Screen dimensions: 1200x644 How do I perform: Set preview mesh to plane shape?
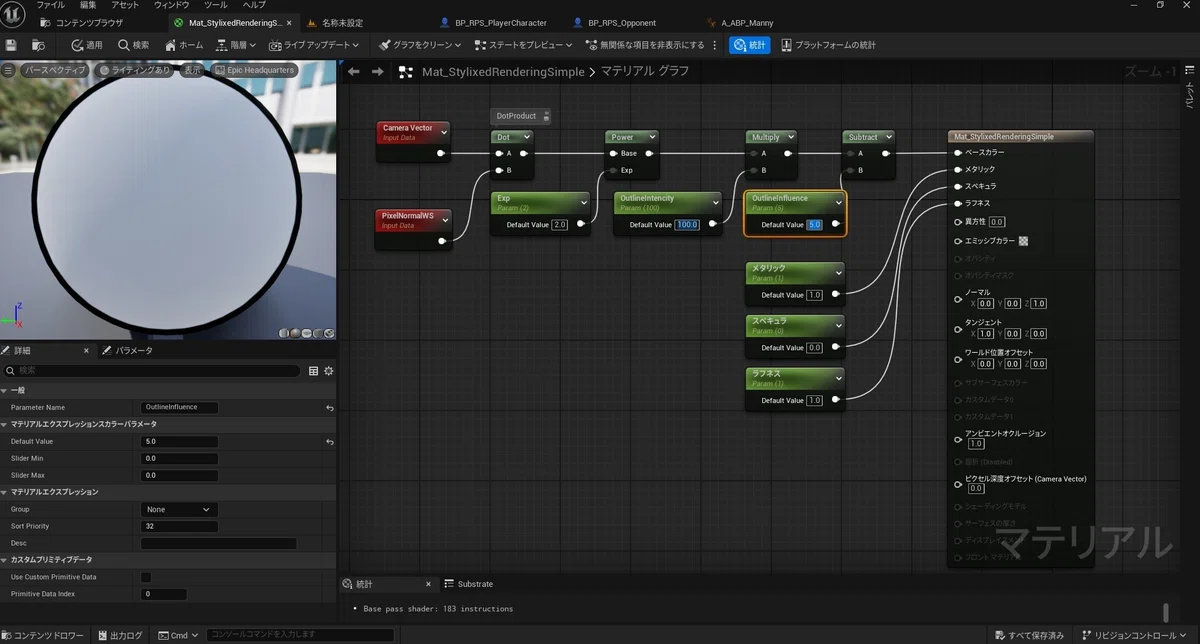307,332
